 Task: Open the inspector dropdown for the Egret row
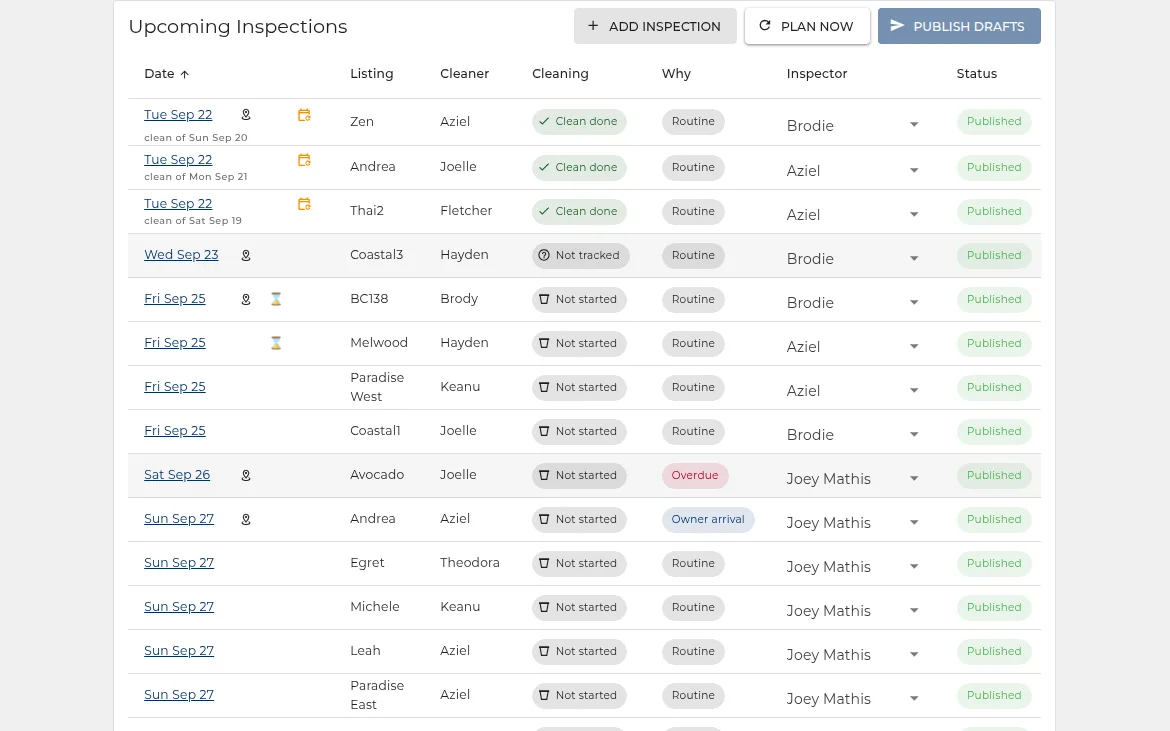pos(914,566)
